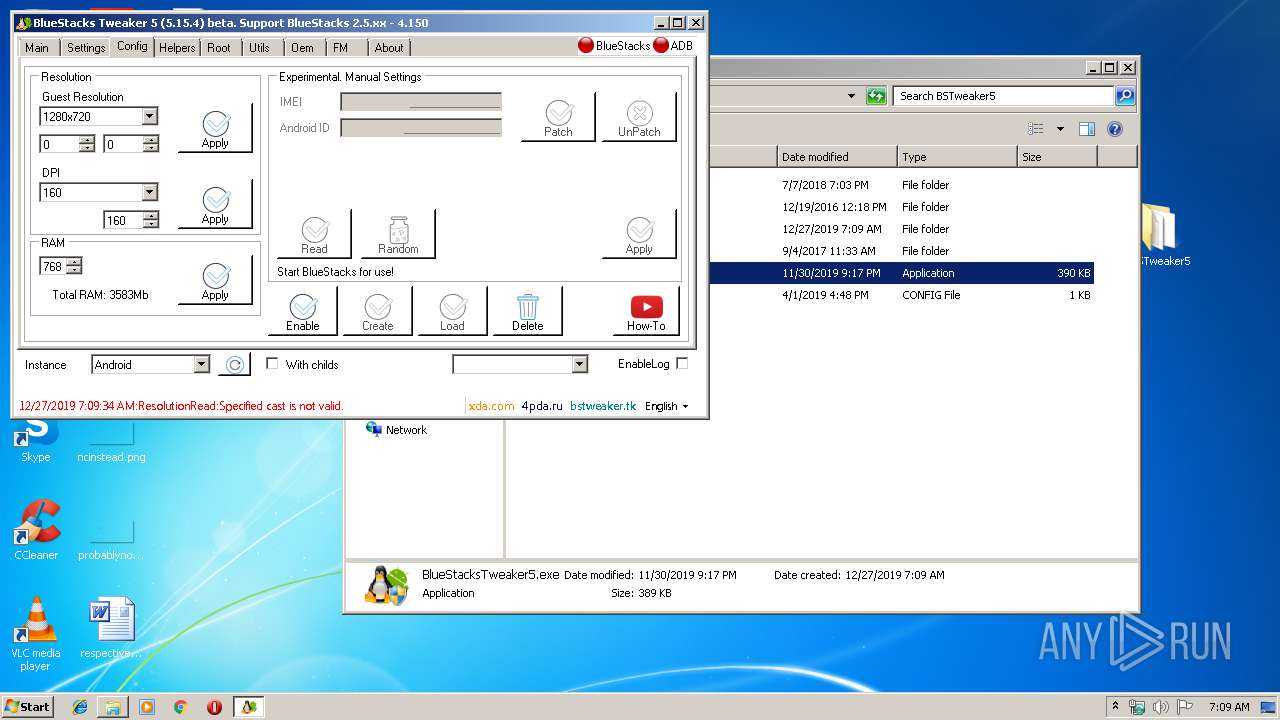The width and height of the screenshot is (1280, 720).
Task: Increase the custom DPI 160 stepper
Action: click(x=150, y=216)
